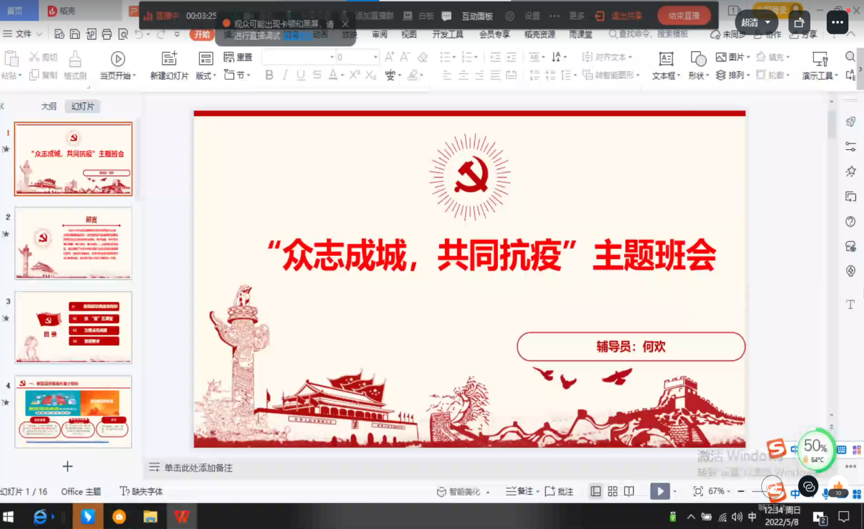Image resolution: width=864 pixels, height=529 pixels.
Task: Expand the 超清 video quality dropdown
Action: 756,22
